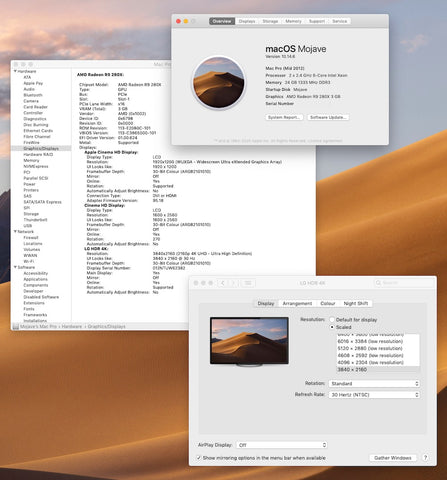Select the Display tab in LG HDR 4K window

(266, 303)
